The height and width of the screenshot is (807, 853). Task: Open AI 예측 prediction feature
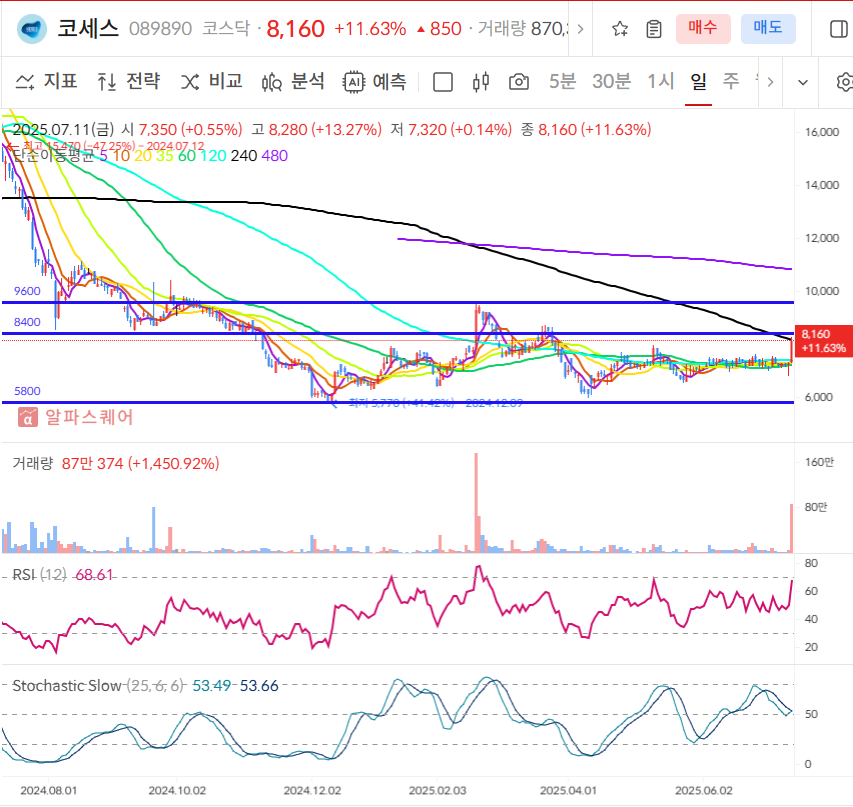[375, 82]
